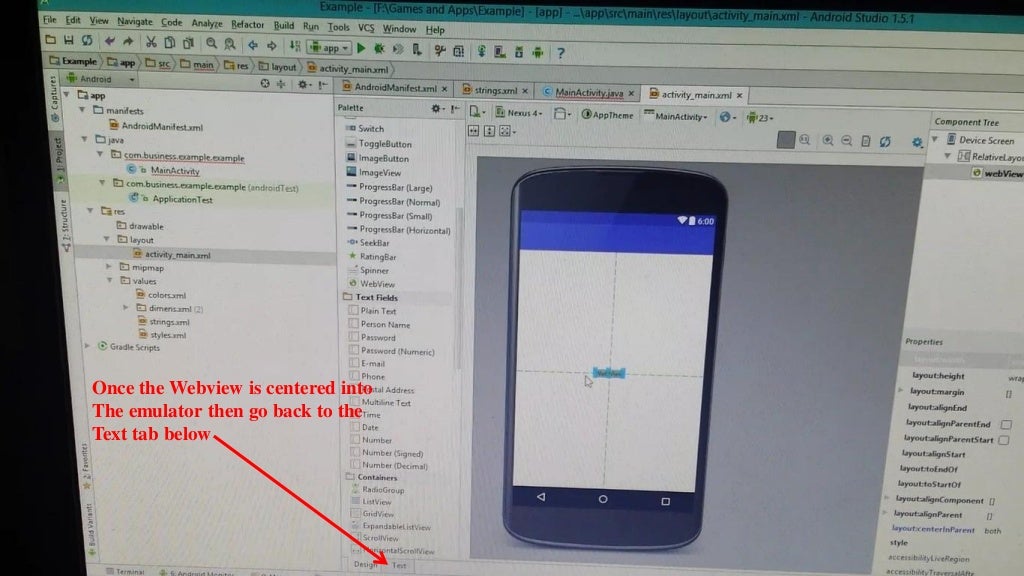1024x576 pixels.
Task: Expand the layout:margin property
Action: pos(900,391)
